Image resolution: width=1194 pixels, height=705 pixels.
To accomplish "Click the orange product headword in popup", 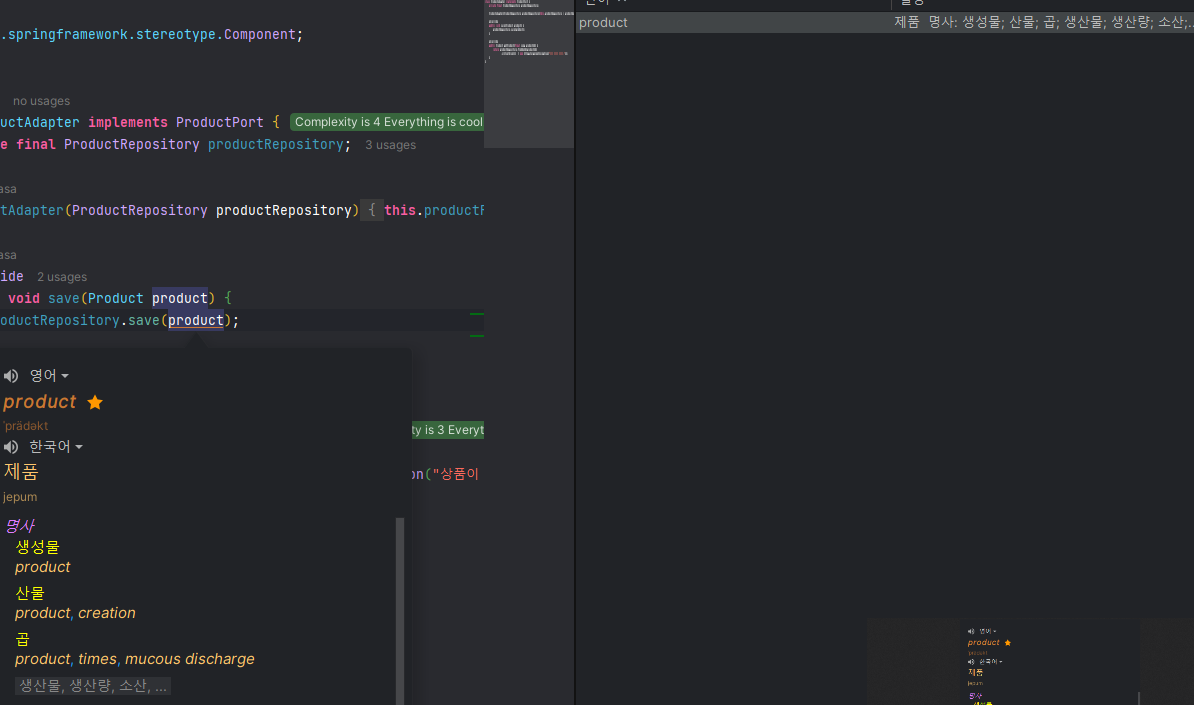I will pos(40,402).
